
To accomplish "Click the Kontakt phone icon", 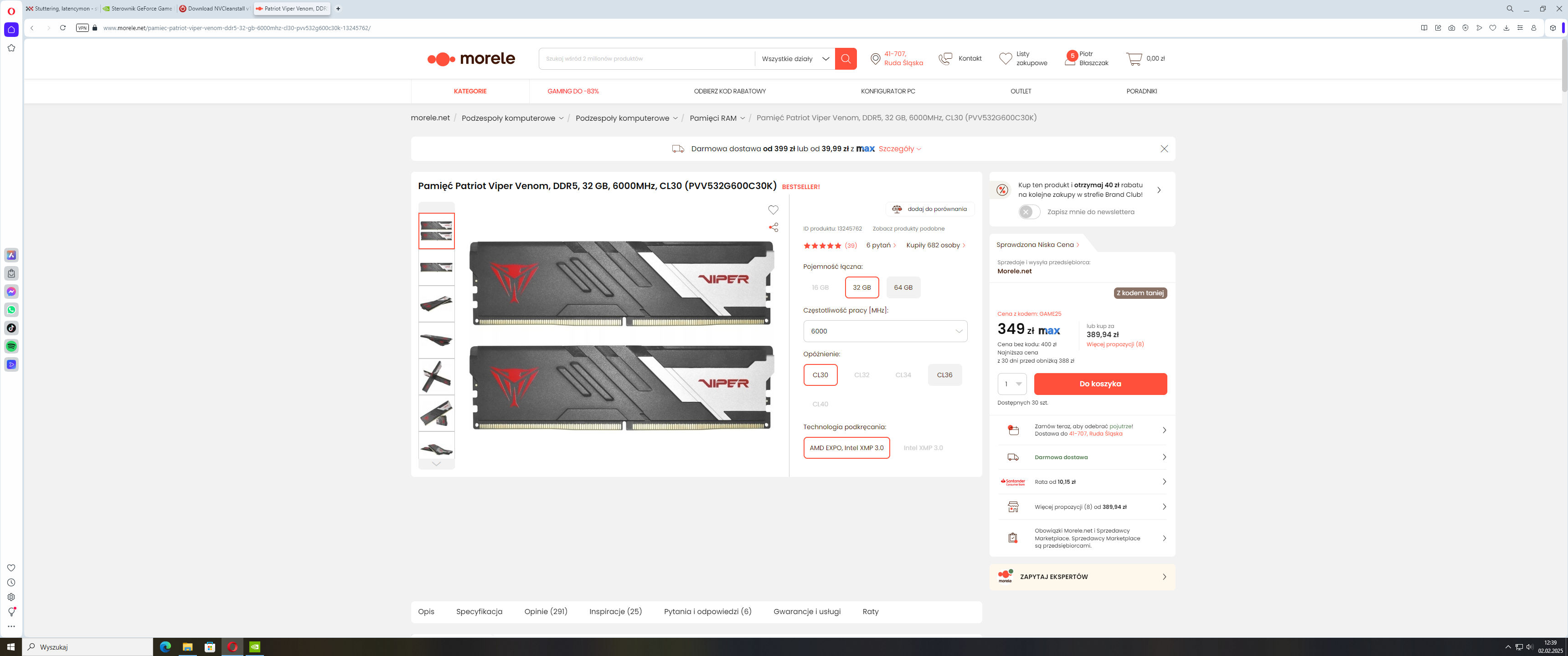I will [945, 58].
